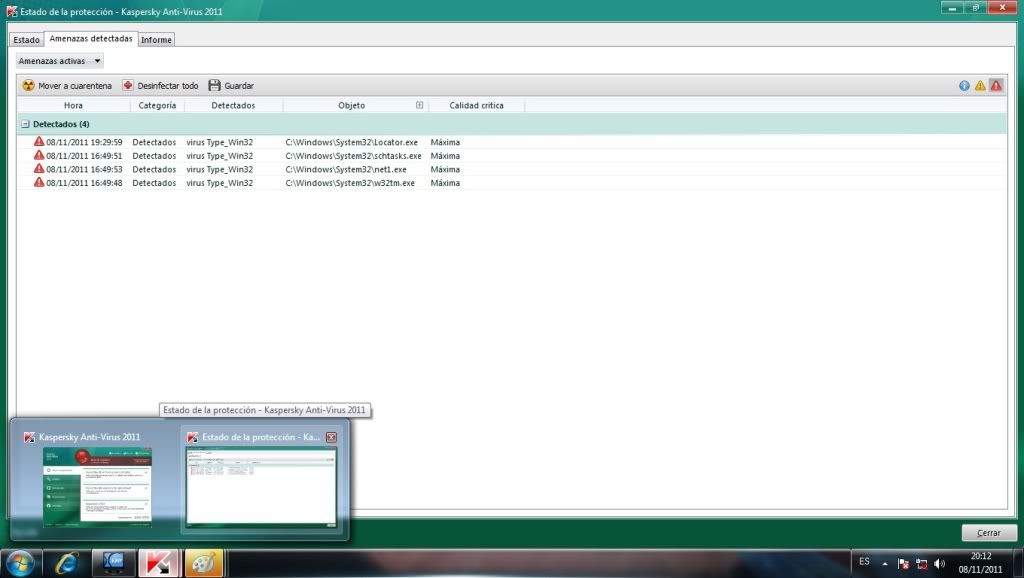Screen dimensions: 1024x578
Task: Click Máxima value in Locator.exe row
Action: click(x=445, y=142)
